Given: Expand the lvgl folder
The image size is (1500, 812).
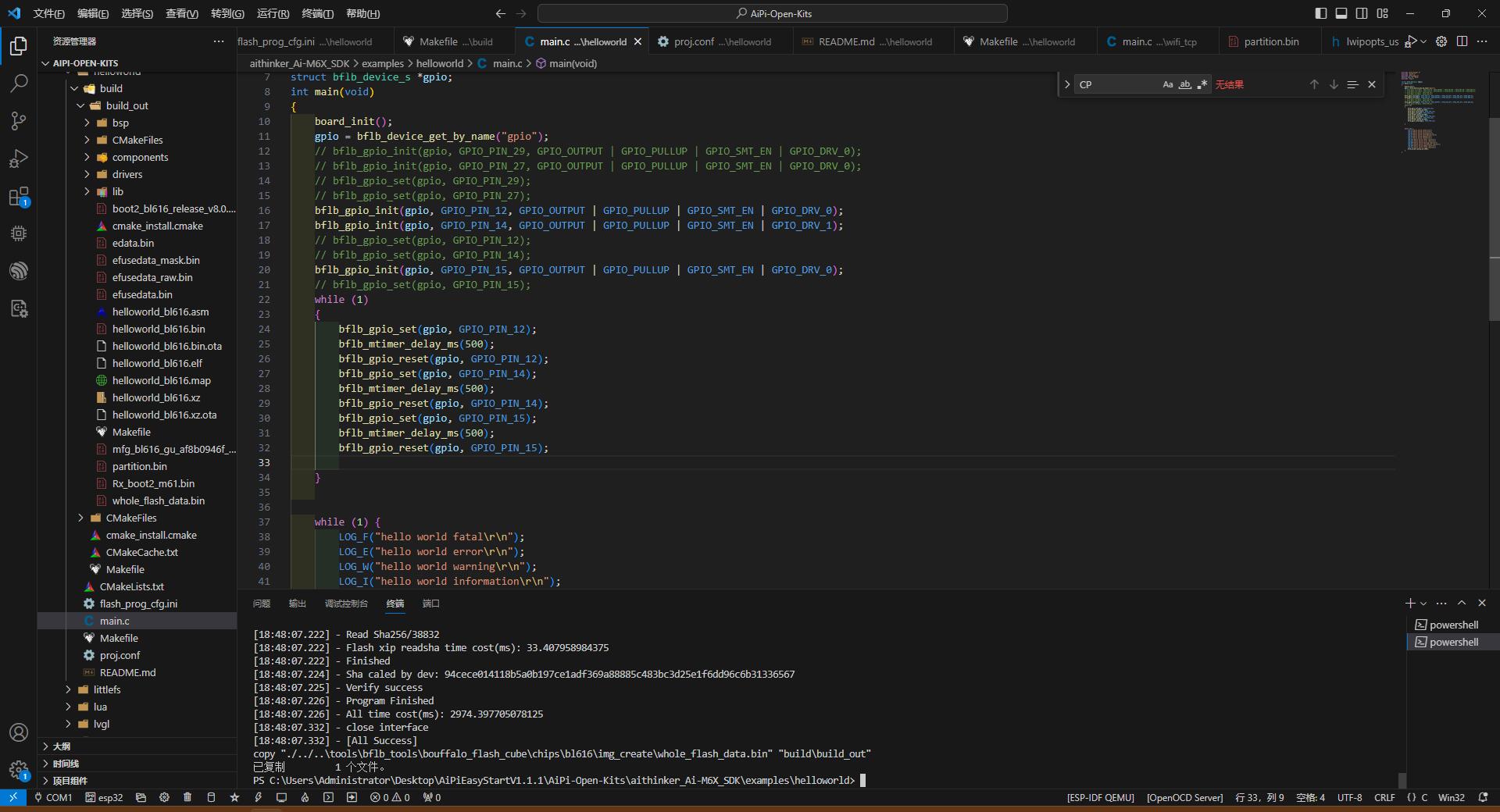Looking at the screenshot, I should tap(68, 724).
